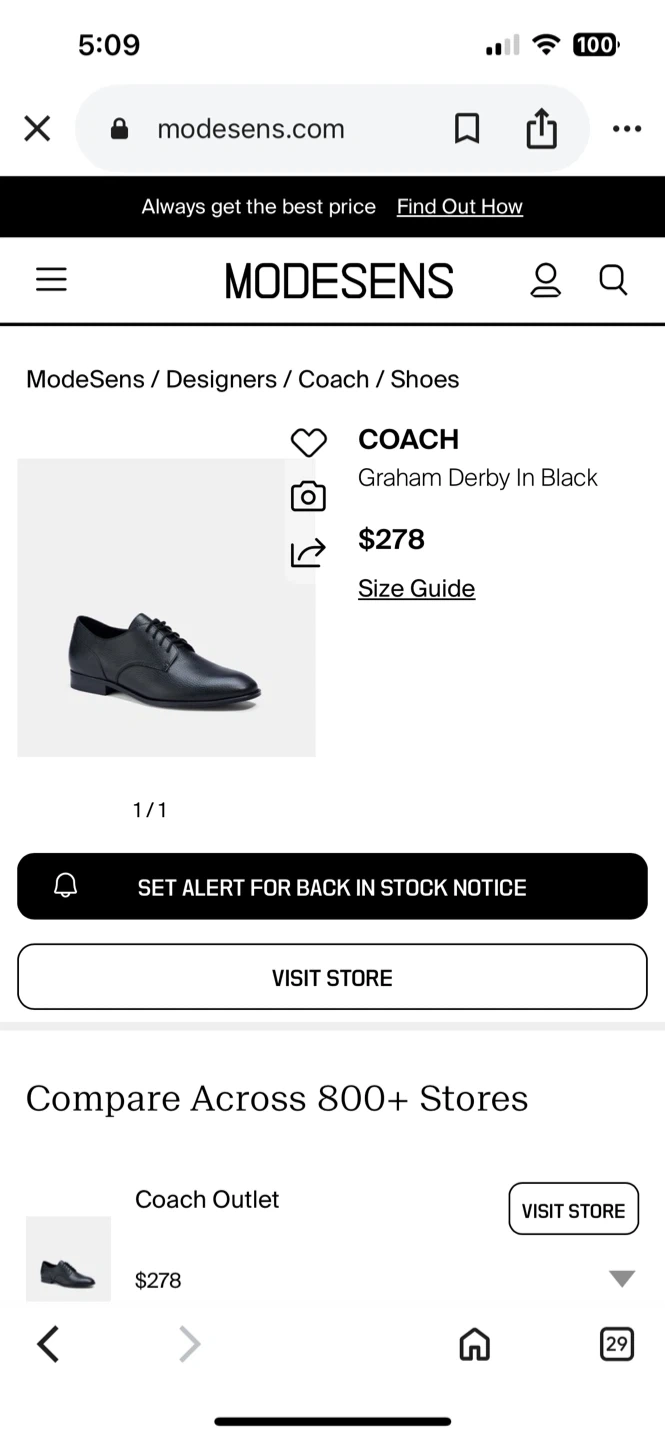Save the shoe with the heart icon
The height and width of the screenshot is (1440, 665).
[x=308, y=443]
